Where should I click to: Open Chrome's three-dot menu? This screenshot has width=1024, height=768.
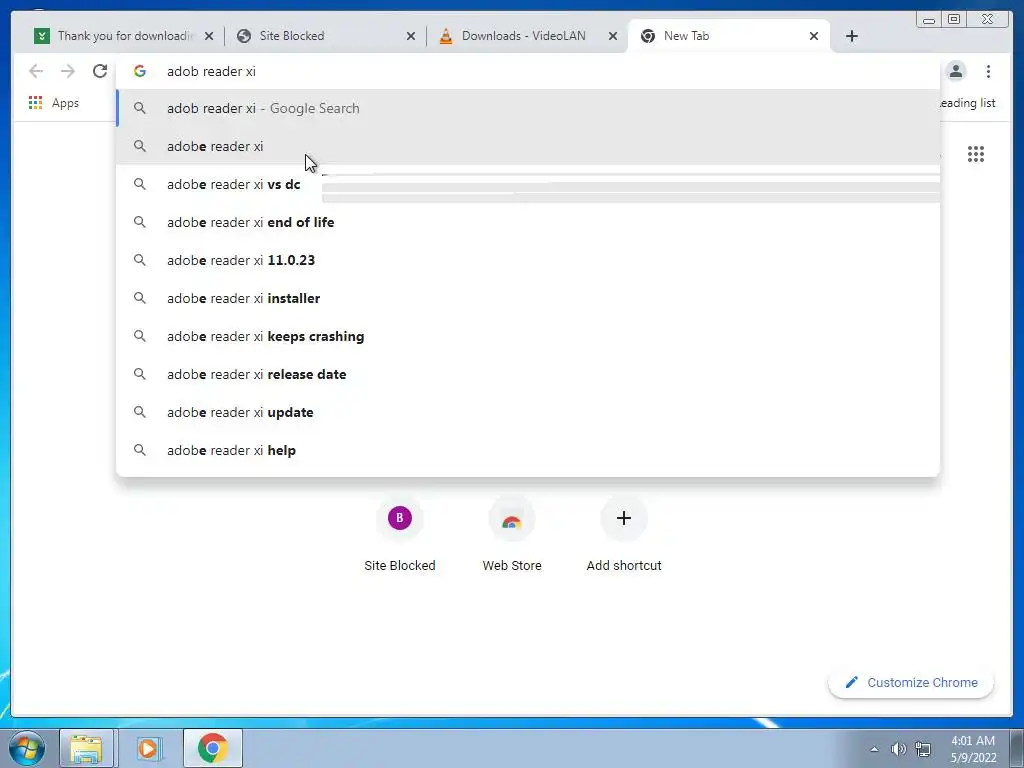tap(988, 71)
